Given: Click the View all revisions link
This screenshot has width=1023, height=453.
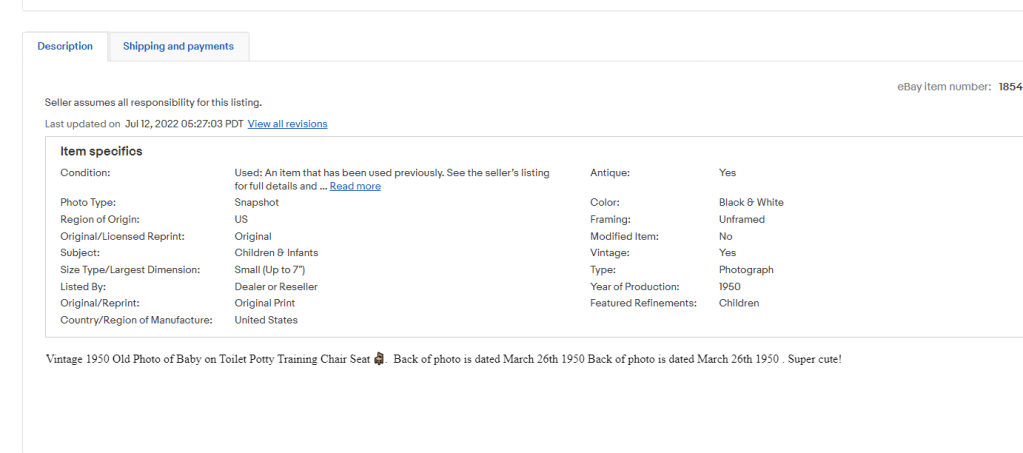Looking at the screenshot, I should [x=287, y=124].
